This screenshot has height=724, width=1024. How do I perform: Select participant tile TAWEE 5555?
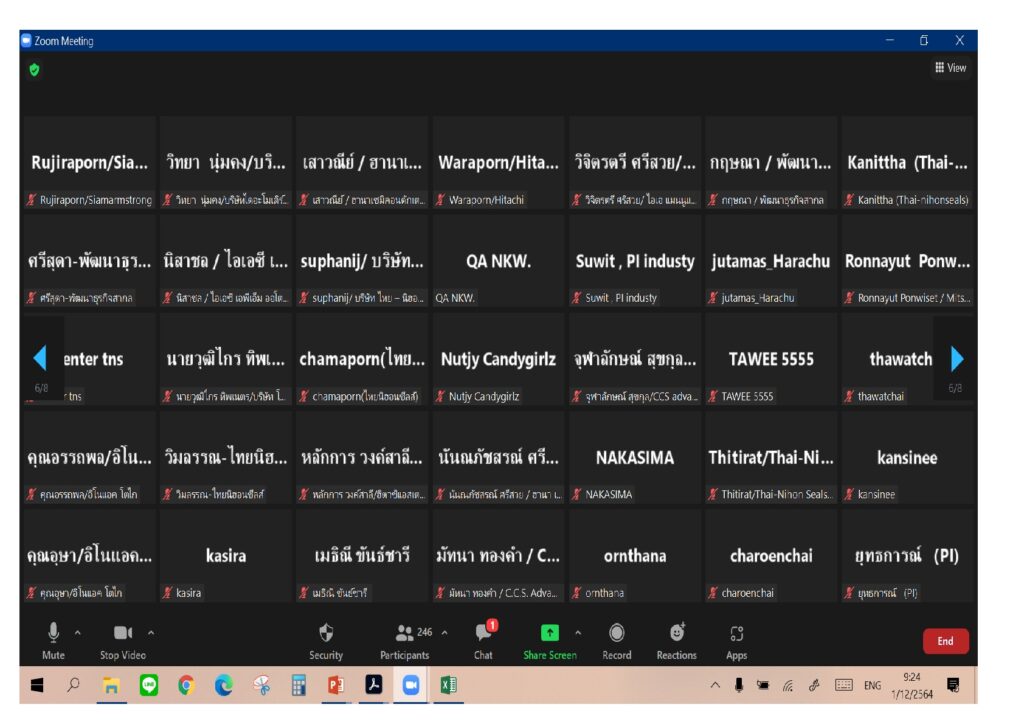771,359
